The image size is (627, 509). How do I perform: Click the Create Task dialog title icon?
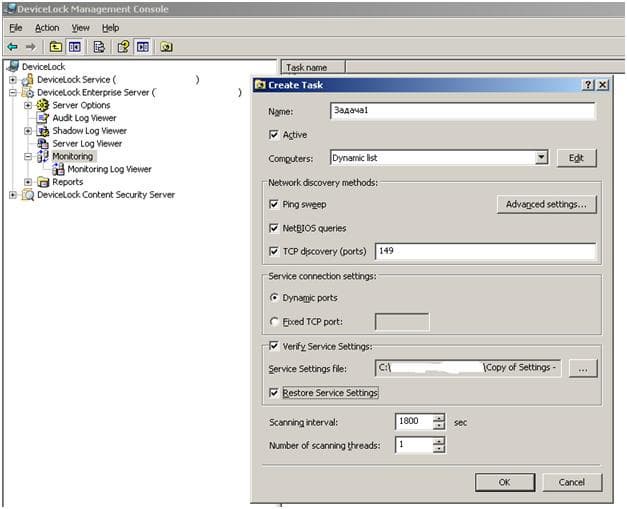pos(260,85)
